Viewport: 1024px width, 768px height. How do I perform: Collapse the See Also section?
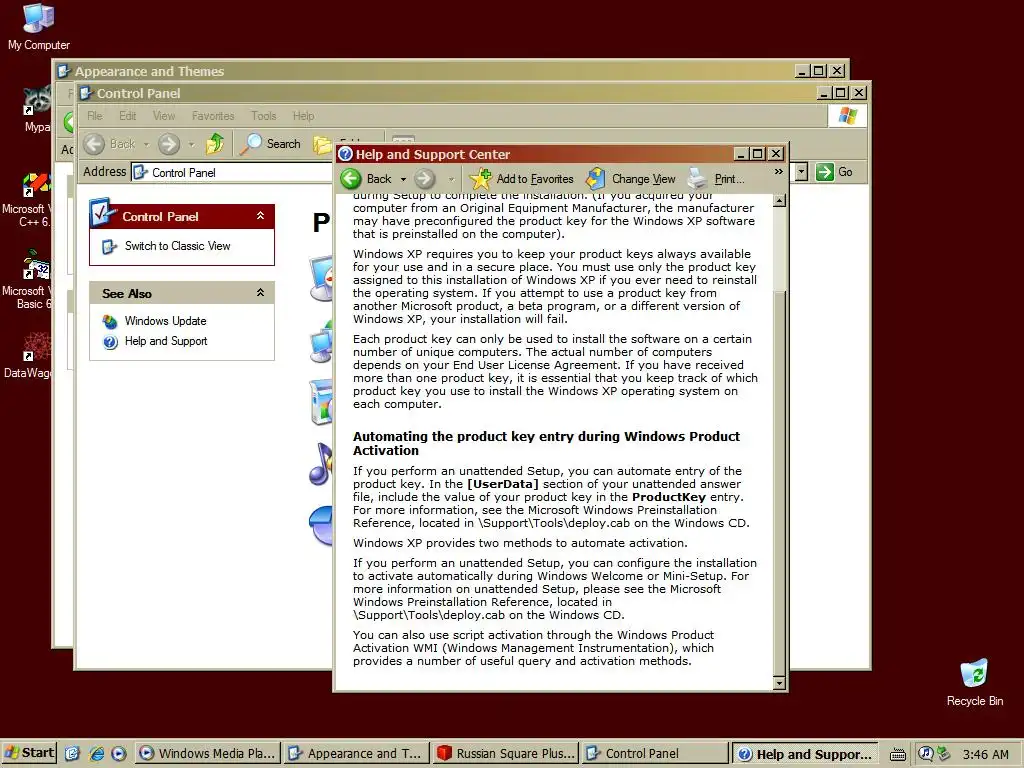point(260,293)
